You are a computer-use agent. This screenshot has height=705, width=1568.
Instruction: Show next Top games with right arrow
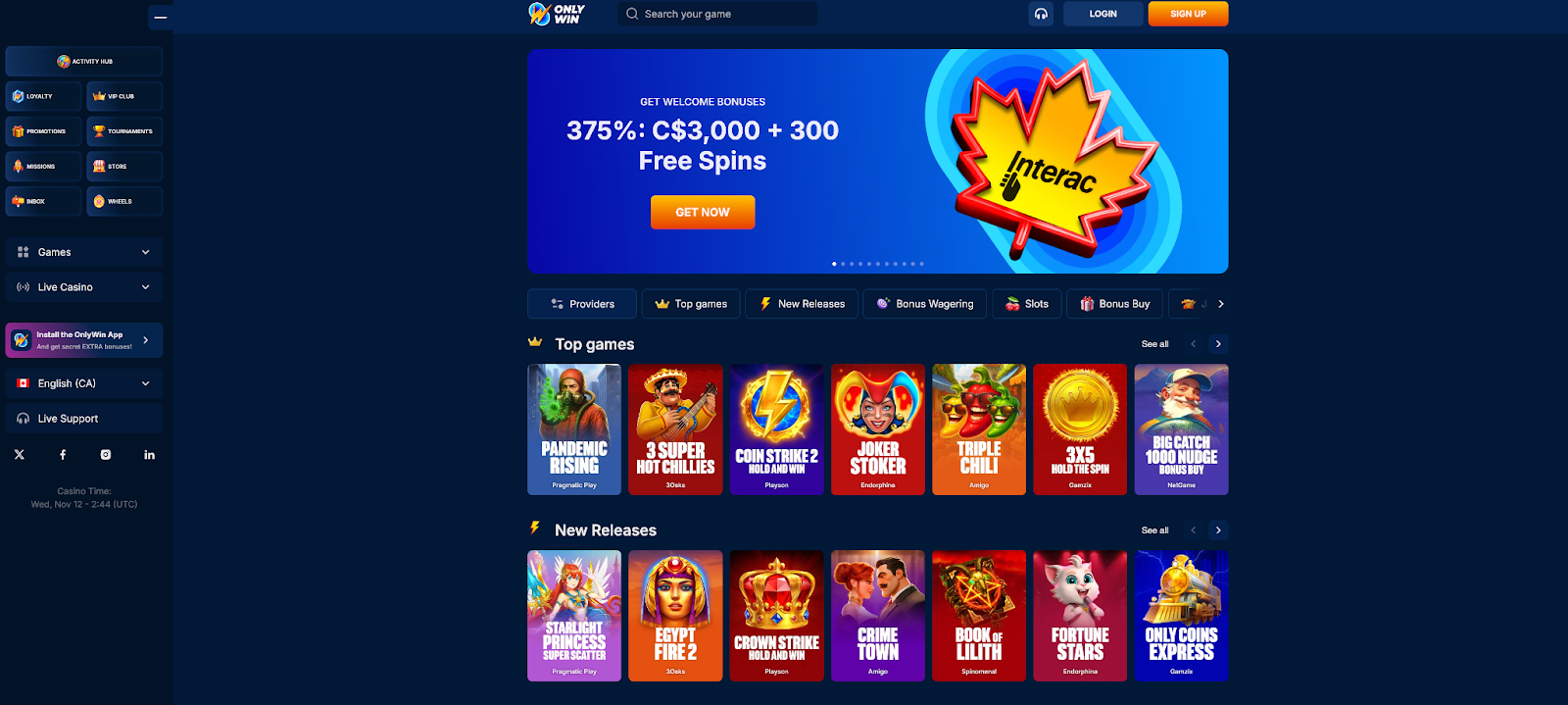(1218, 344)
